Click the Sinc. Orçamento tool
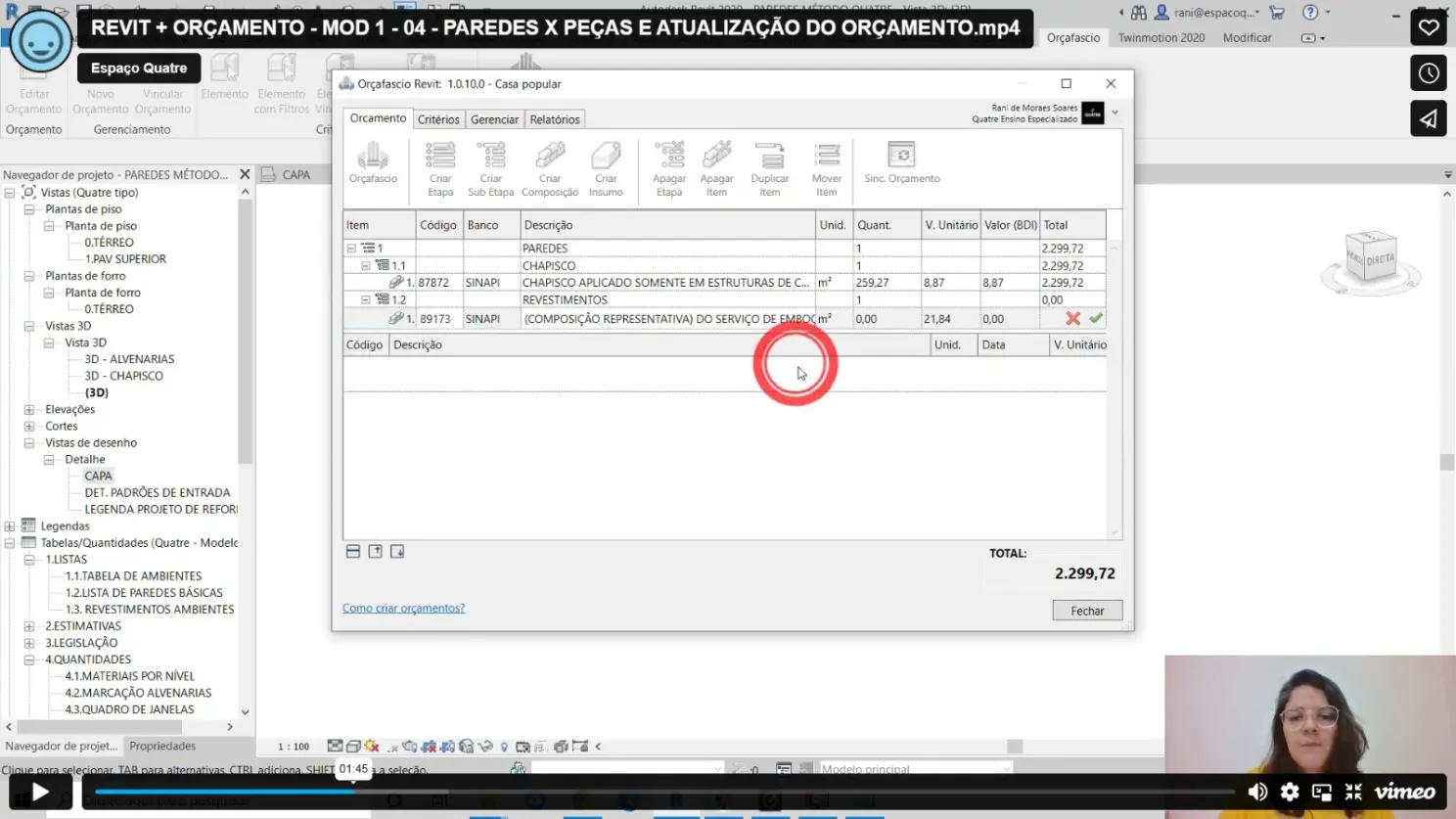This screenshot has width=1456, height=819. pyautogui.click(x=902, y=162)
